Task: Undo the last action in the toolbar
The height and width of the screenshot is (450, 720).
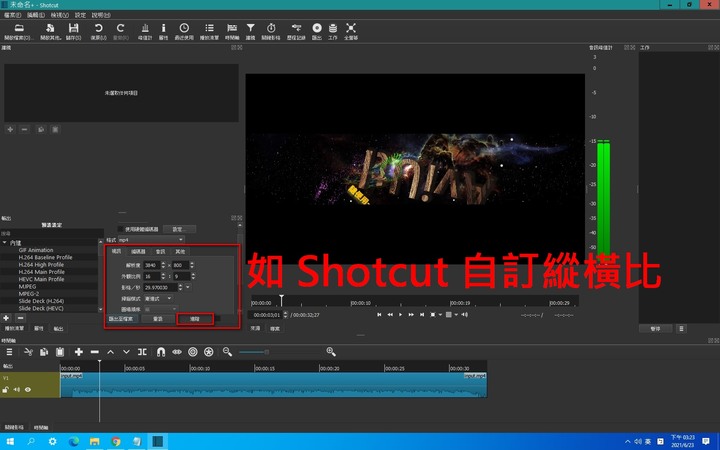Action: [x=98, y=32]
